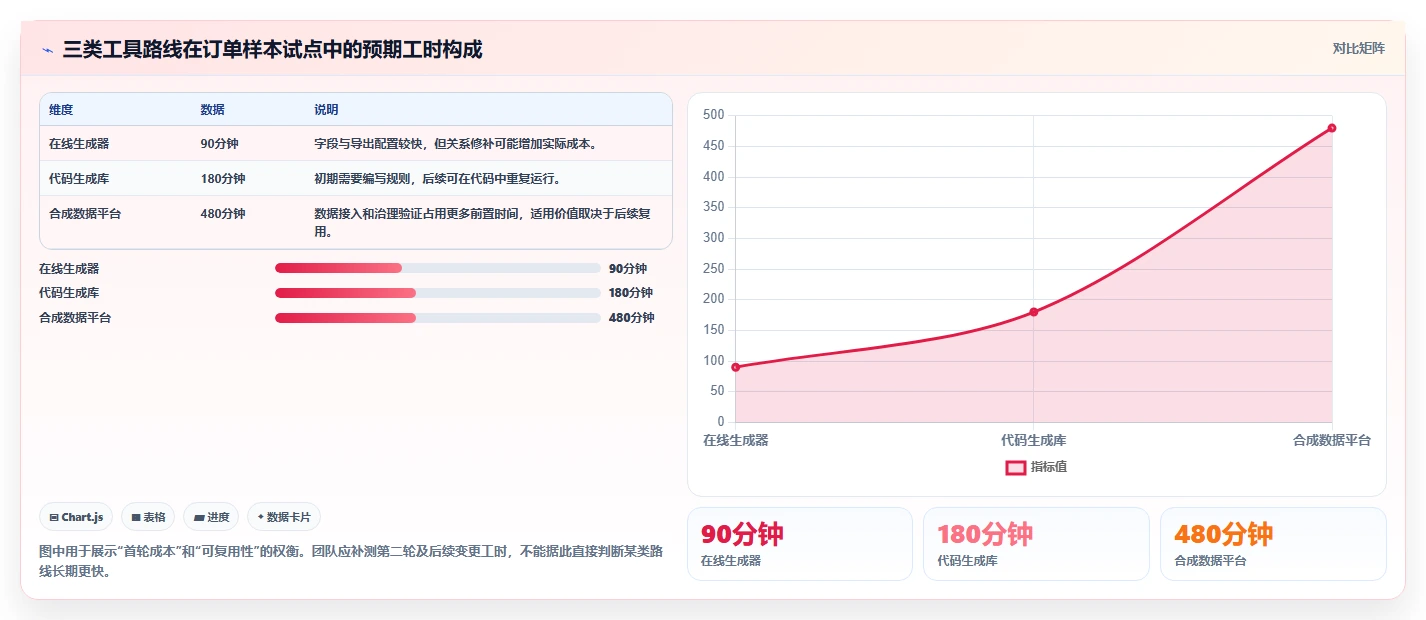Click the description starting 初期需要编写规则
Viewport: 1426px width, 620px height.
[437, 179]
